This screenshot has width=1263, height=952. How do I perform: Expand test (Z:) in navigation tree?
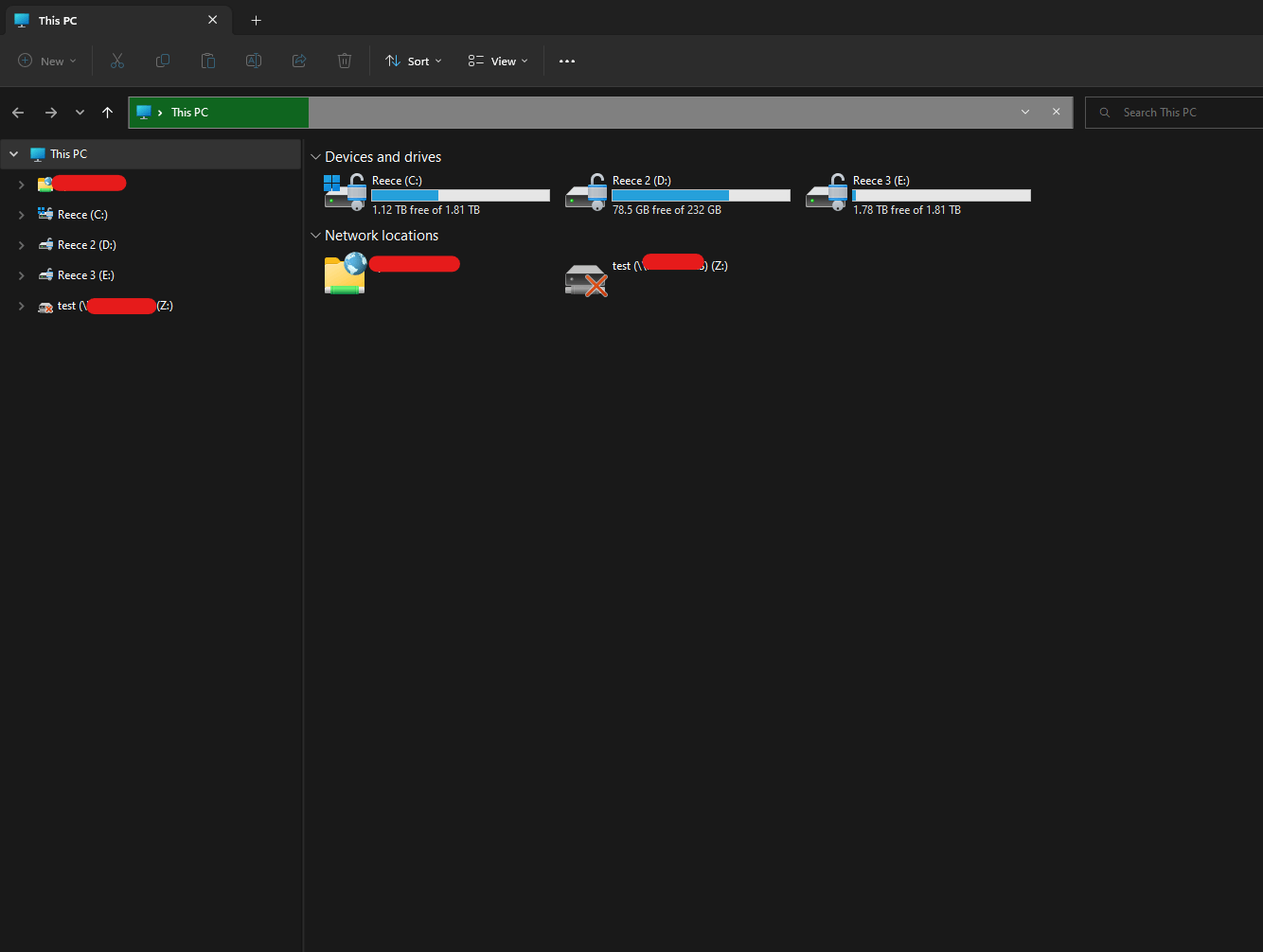pyautogui.click(x=21, y=306)
